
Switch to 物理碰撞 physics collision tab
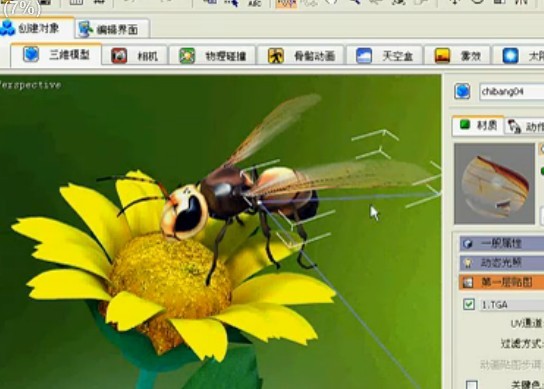click(212, 56)
